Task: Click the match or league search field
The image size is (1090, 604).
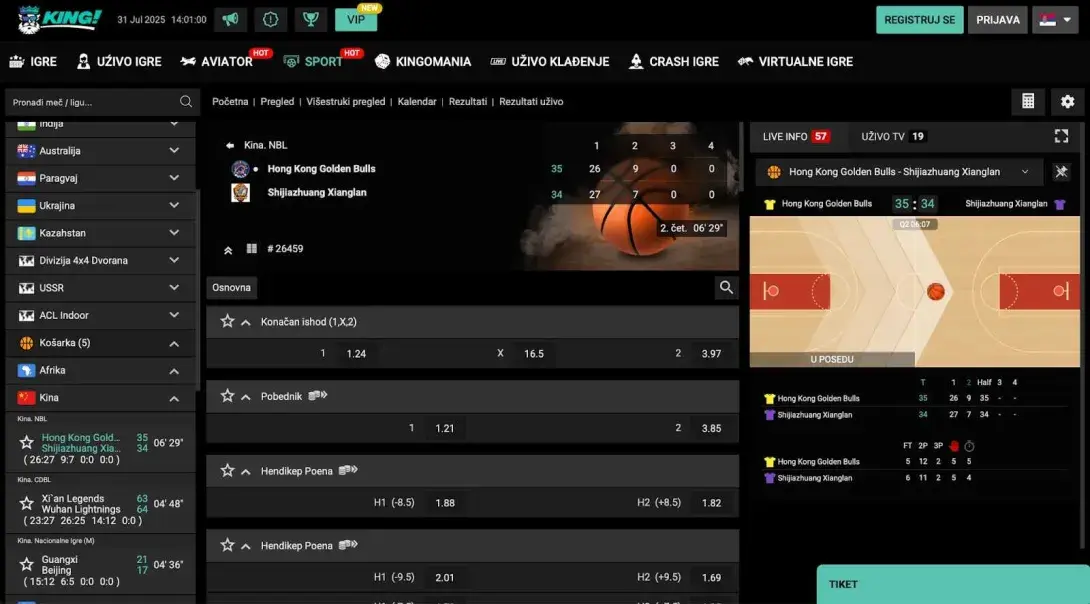Action: [93, 102]
